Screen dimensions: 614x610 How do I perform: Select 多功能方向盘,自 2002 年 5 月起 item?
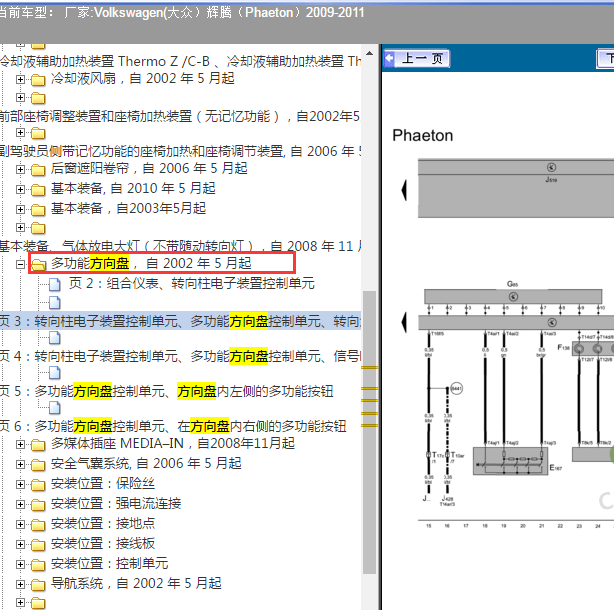[151, 263]
